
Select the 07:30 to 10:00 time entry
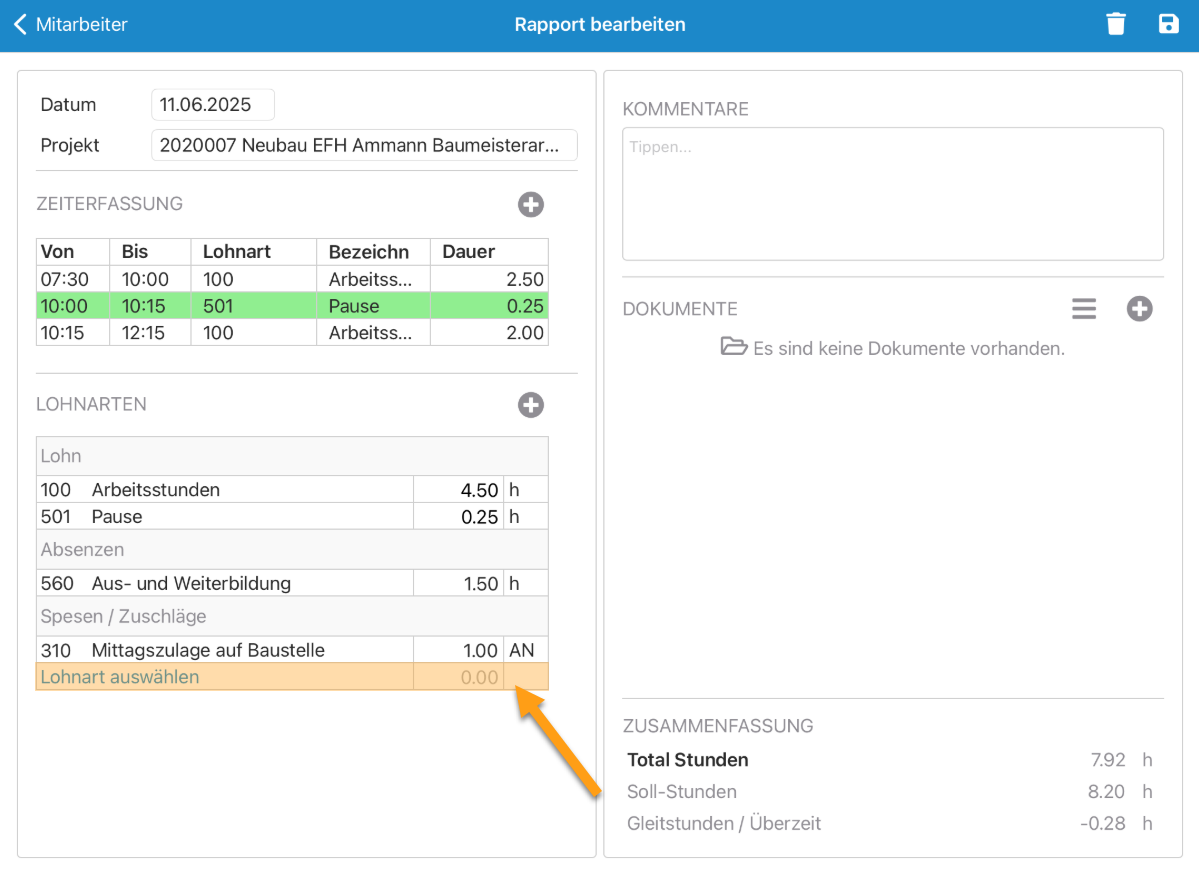pos(292,279)
